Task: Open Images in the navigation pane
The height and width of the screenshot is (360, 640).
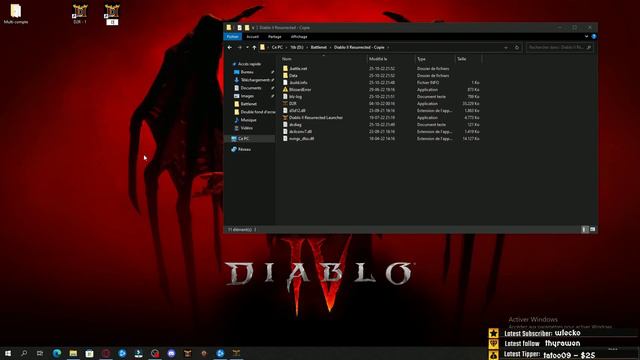Action: (x=247, y=96)
